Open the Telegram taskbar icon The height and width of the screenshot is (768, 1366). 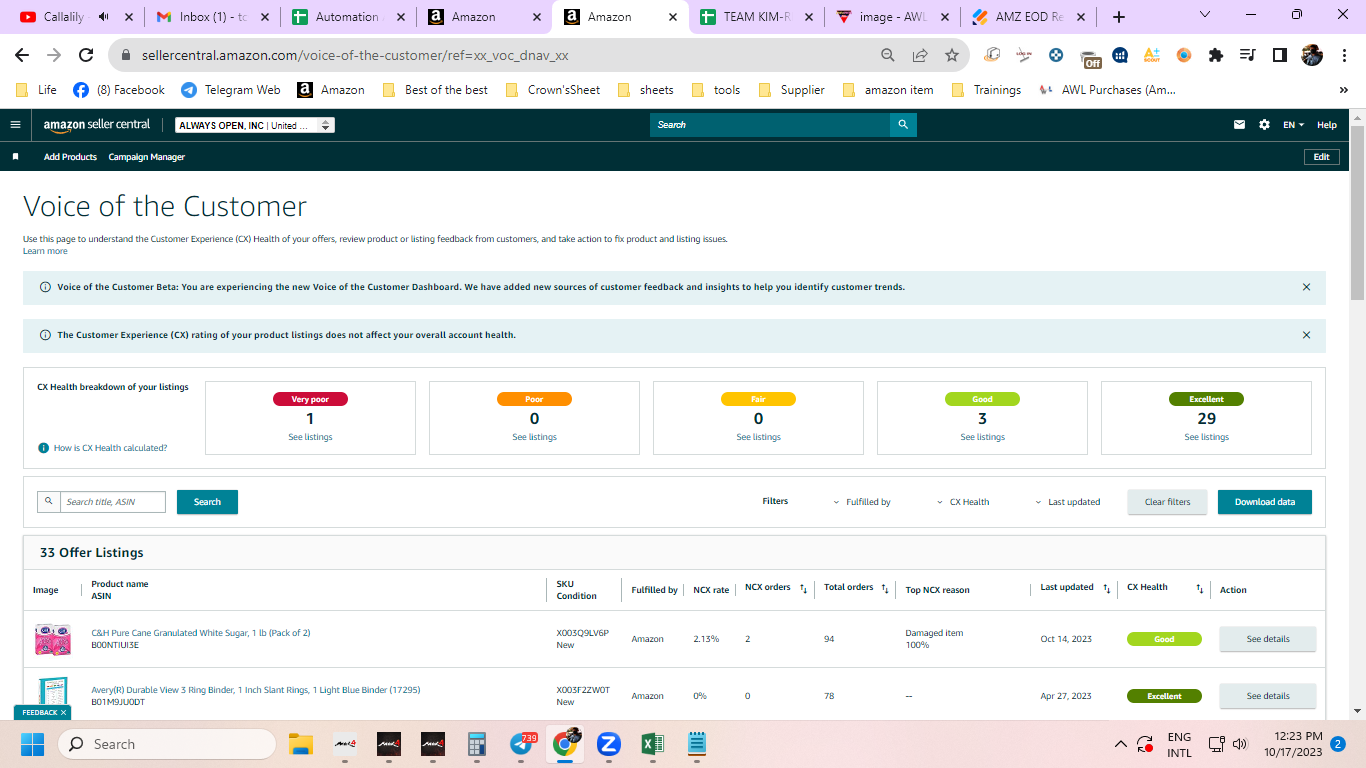click(521, 744)
